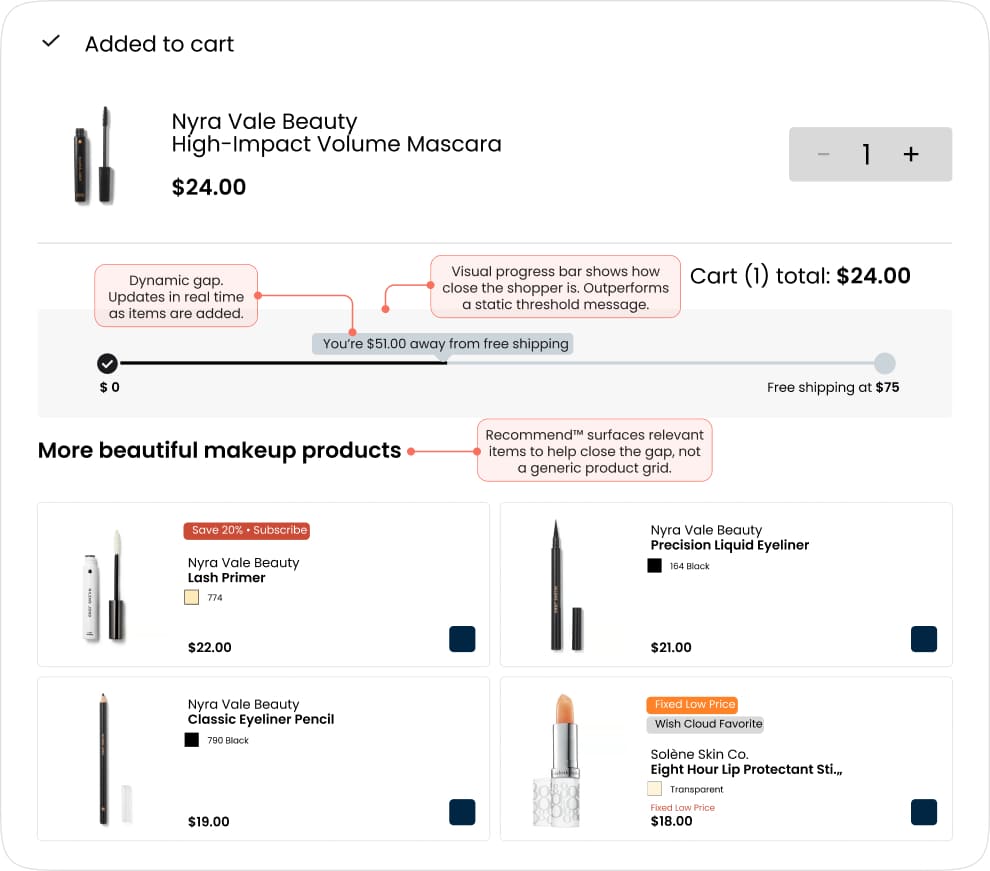Click the $0 checkmark circle on progress bar

pyautogui.click(x=107, y=363)
